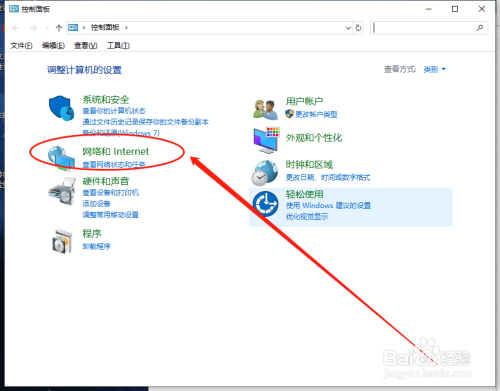Viewport: 500px width, 391px height.
Task: Expand the chevron before 控制面板 breadcrumb
Action: (84, 28)
